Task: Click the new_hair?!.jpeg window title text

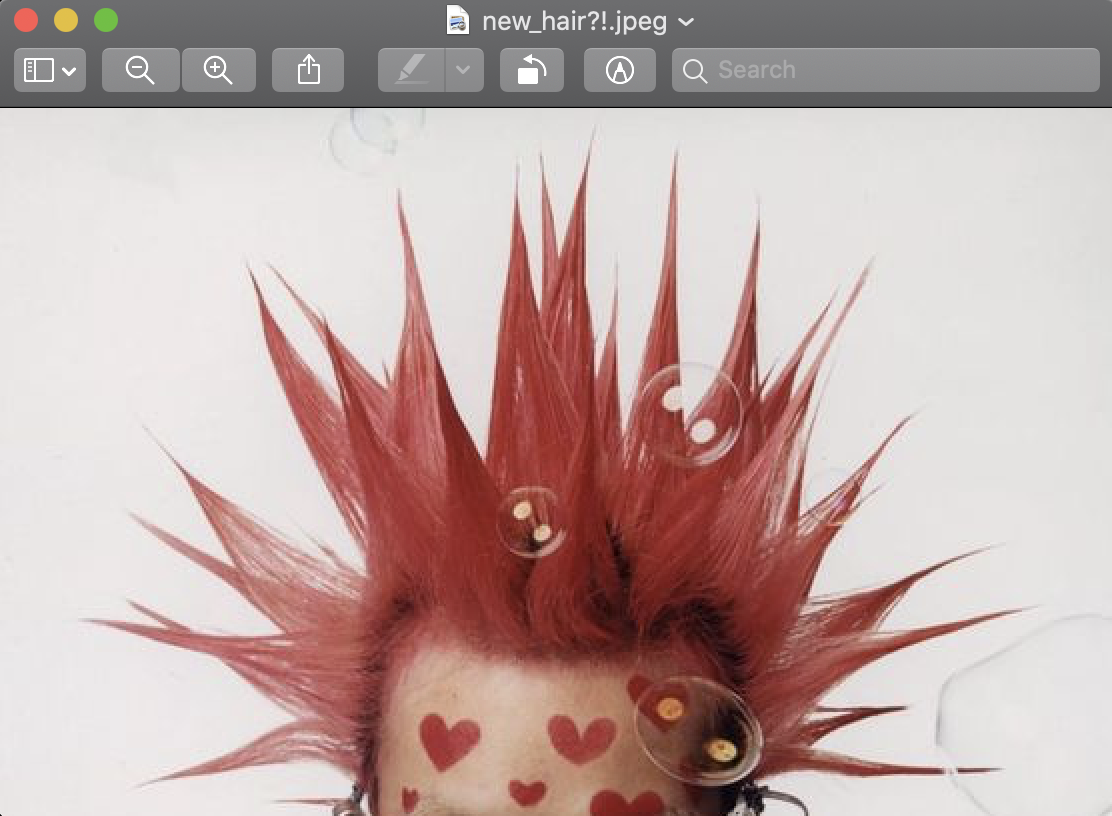Action: tap(574, 21)
